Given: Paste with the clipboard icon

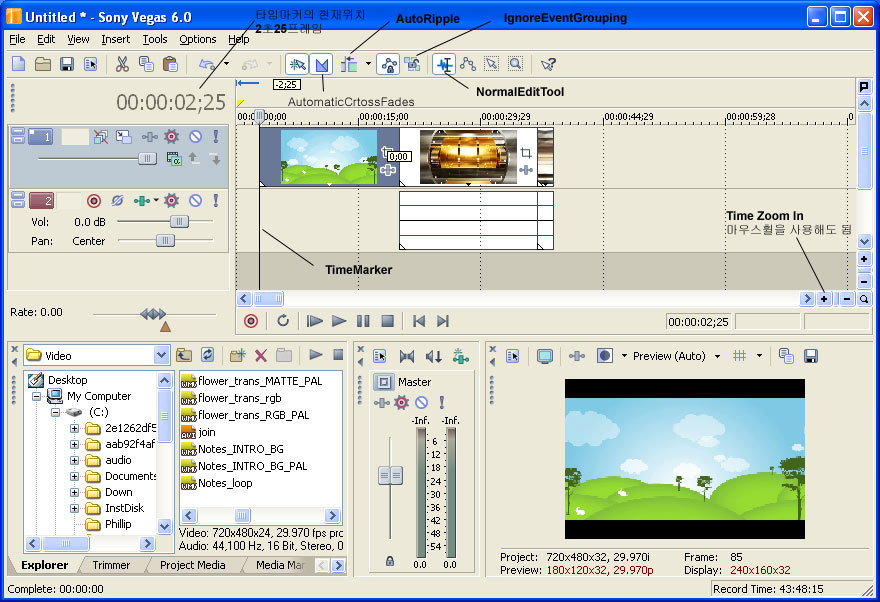Looking at the screenshot, I should pos(170,64).
